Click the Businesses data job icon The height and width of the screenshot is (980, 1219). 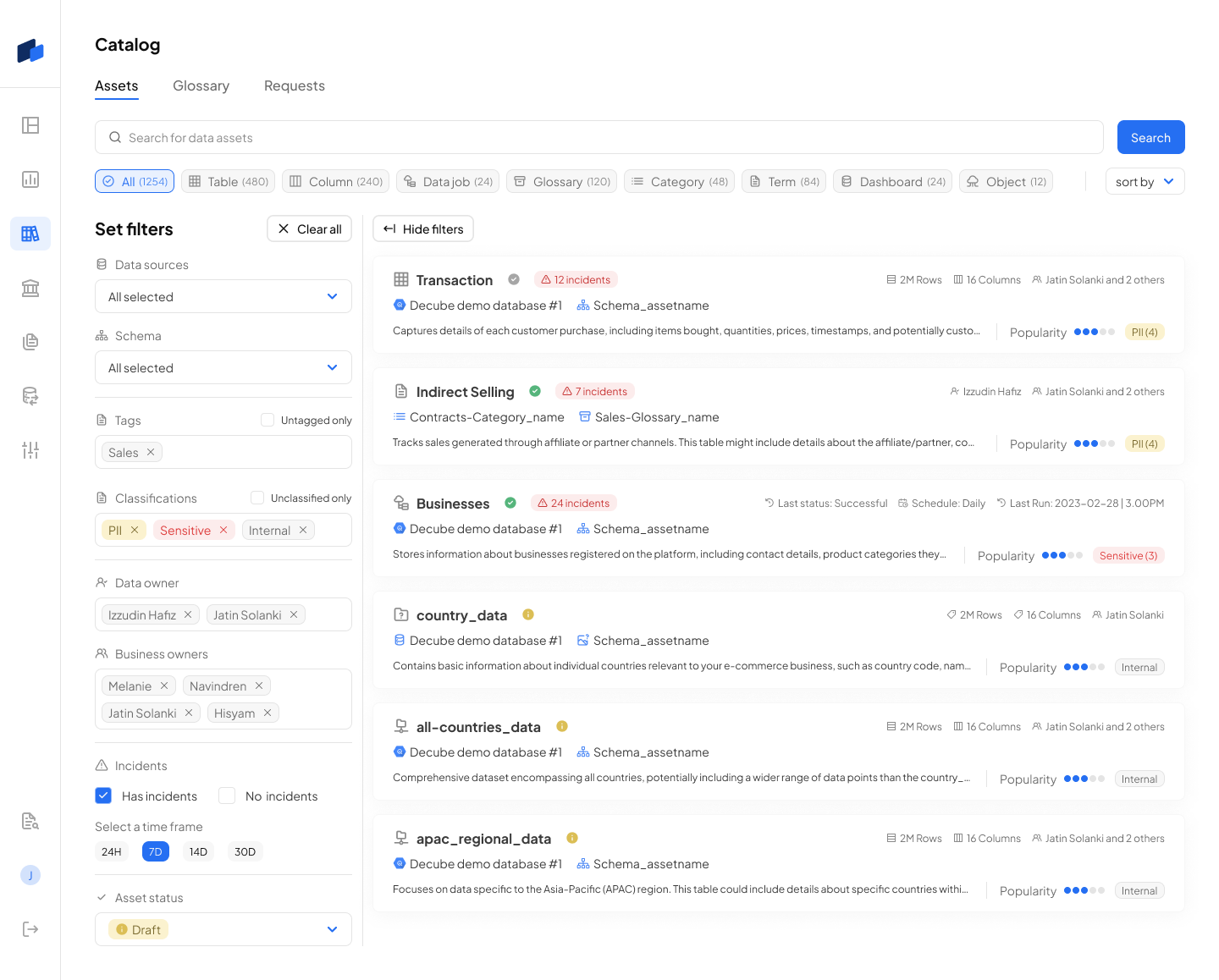point(401,503)
